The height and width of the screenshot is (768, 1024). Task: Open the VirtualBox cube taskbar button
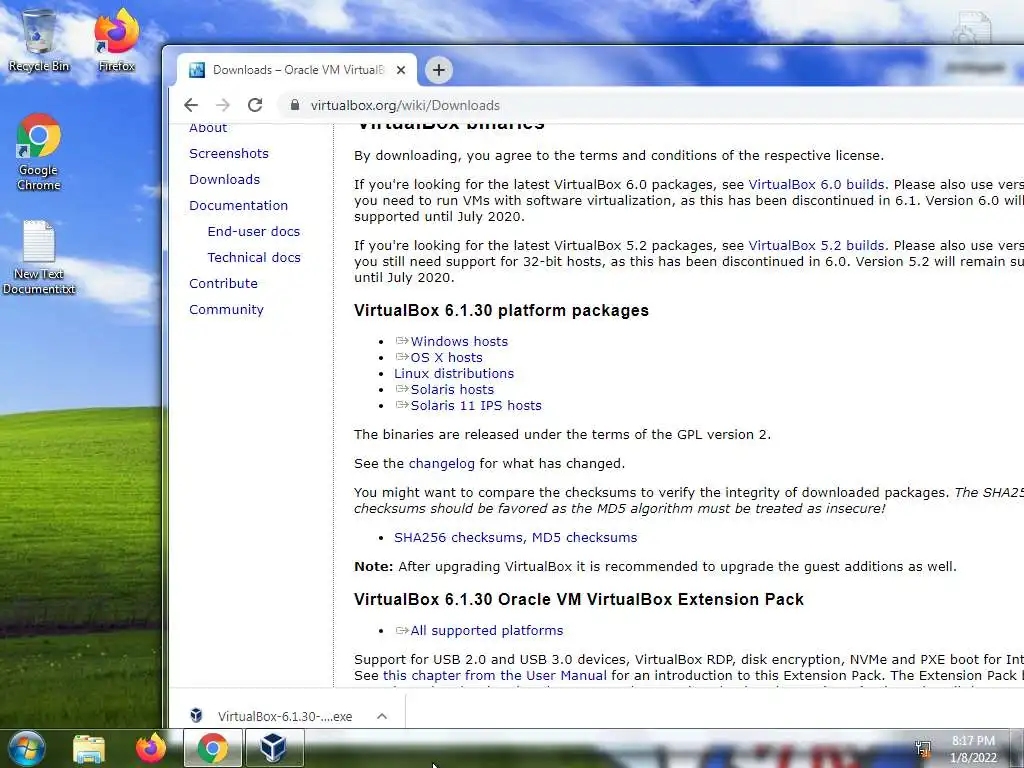[x=273, y=748]
